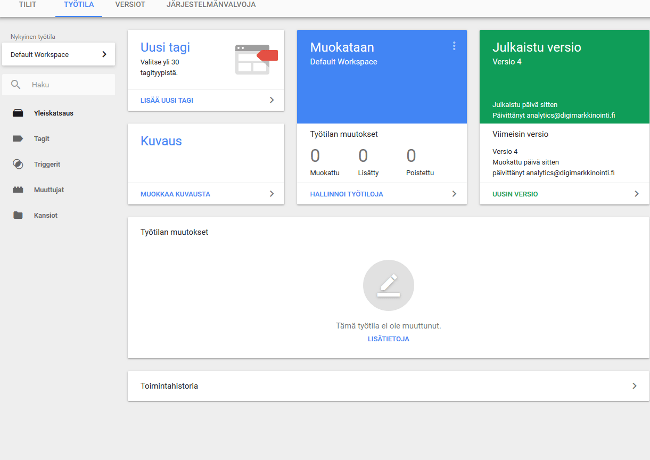The image size is (650, 460).
Task: Go to the Tilit tab
Action: point(27,5)
